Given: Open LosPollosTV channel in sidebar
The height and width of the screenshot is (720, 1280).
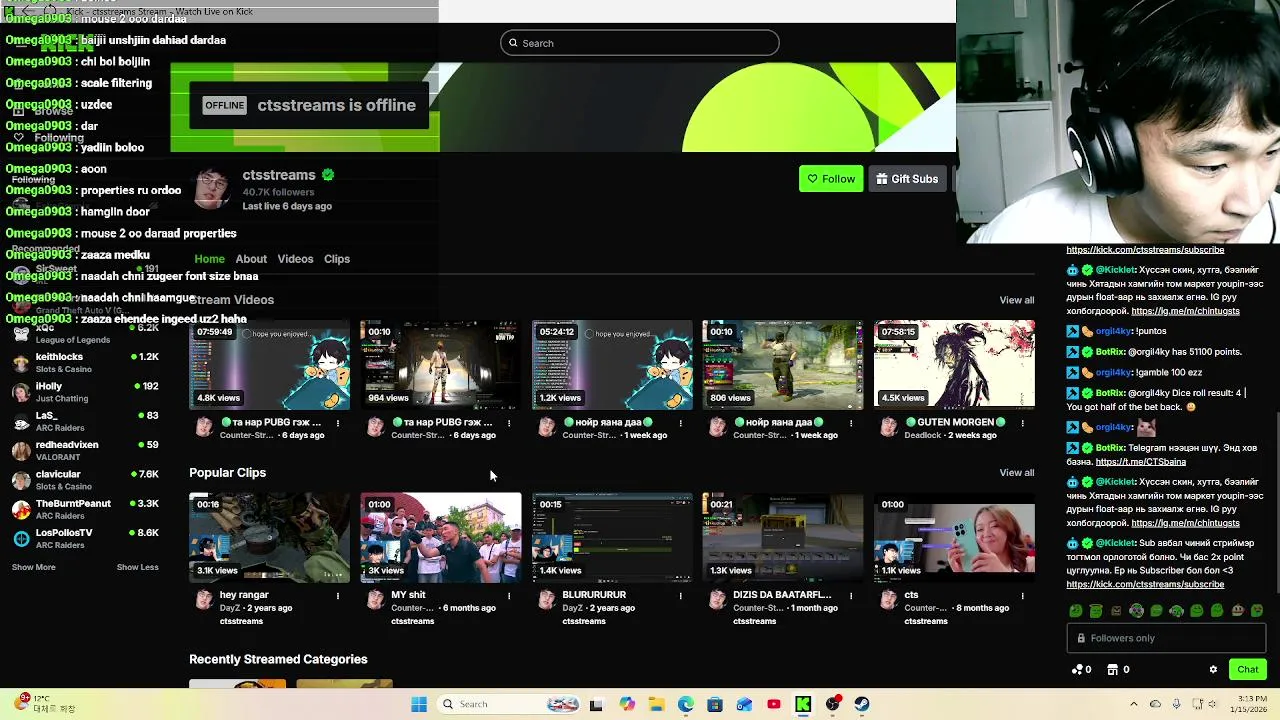Looking at the screenshot, I should click(85, 538).
